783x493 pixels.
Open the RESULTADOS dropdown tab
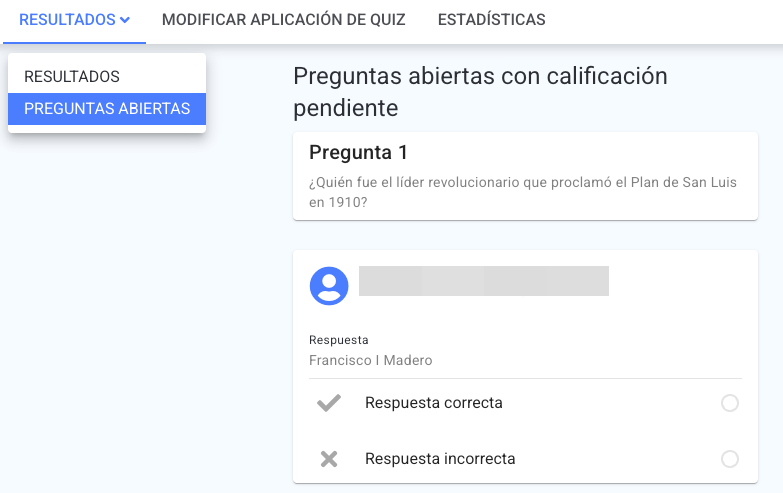[x=74, y=20]
